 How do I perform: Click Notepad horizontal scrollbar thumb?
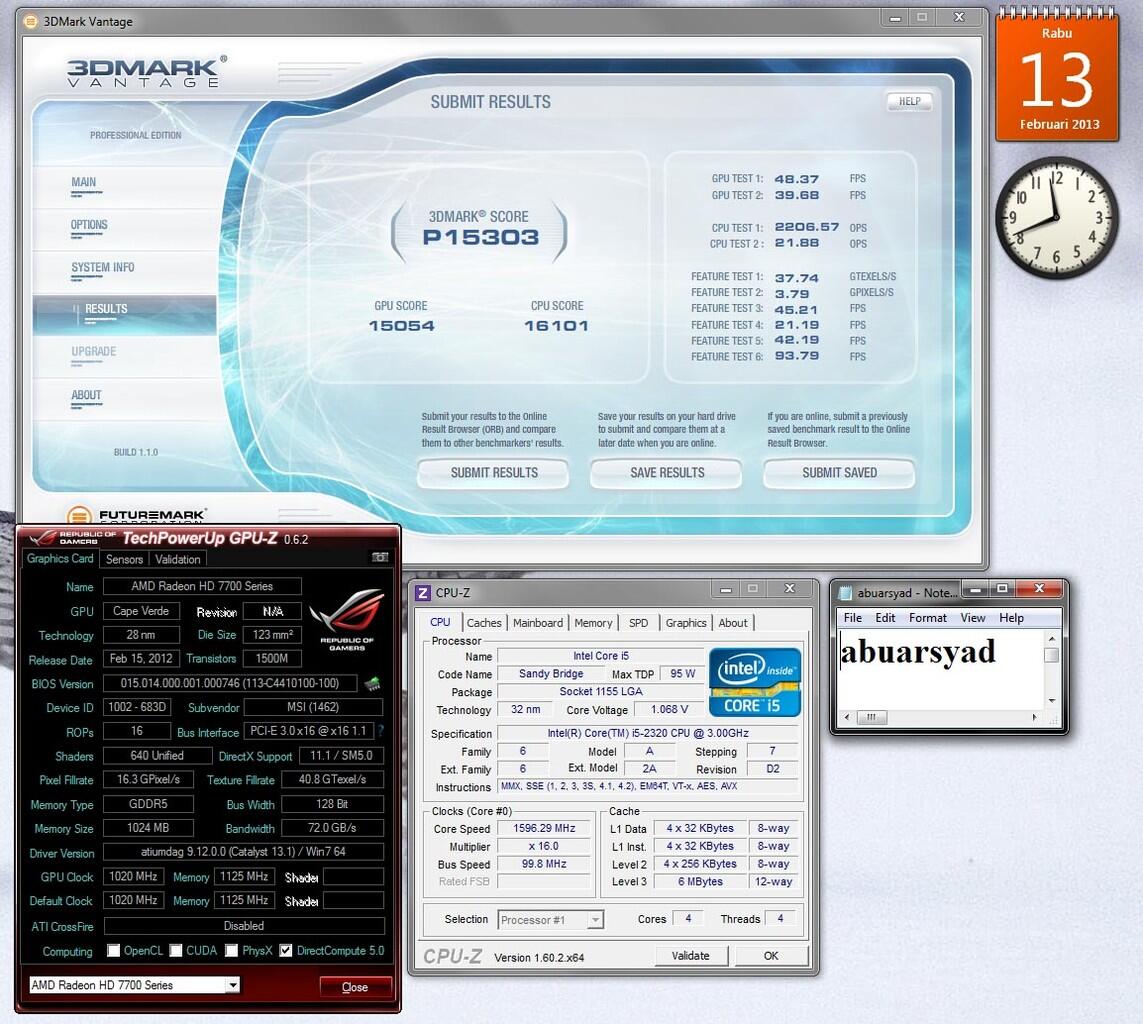[x=871, y=717]
